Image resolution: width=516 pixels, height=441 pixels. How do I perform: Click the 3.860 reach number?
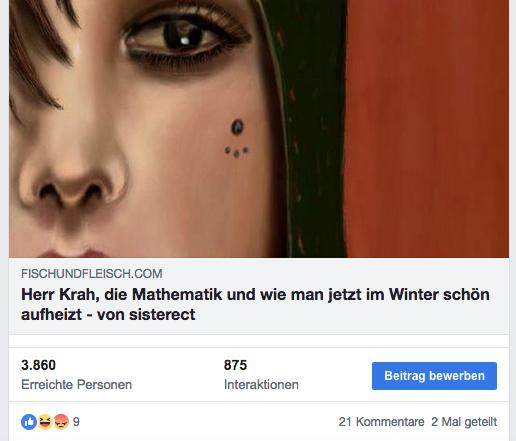pos(38,365)
